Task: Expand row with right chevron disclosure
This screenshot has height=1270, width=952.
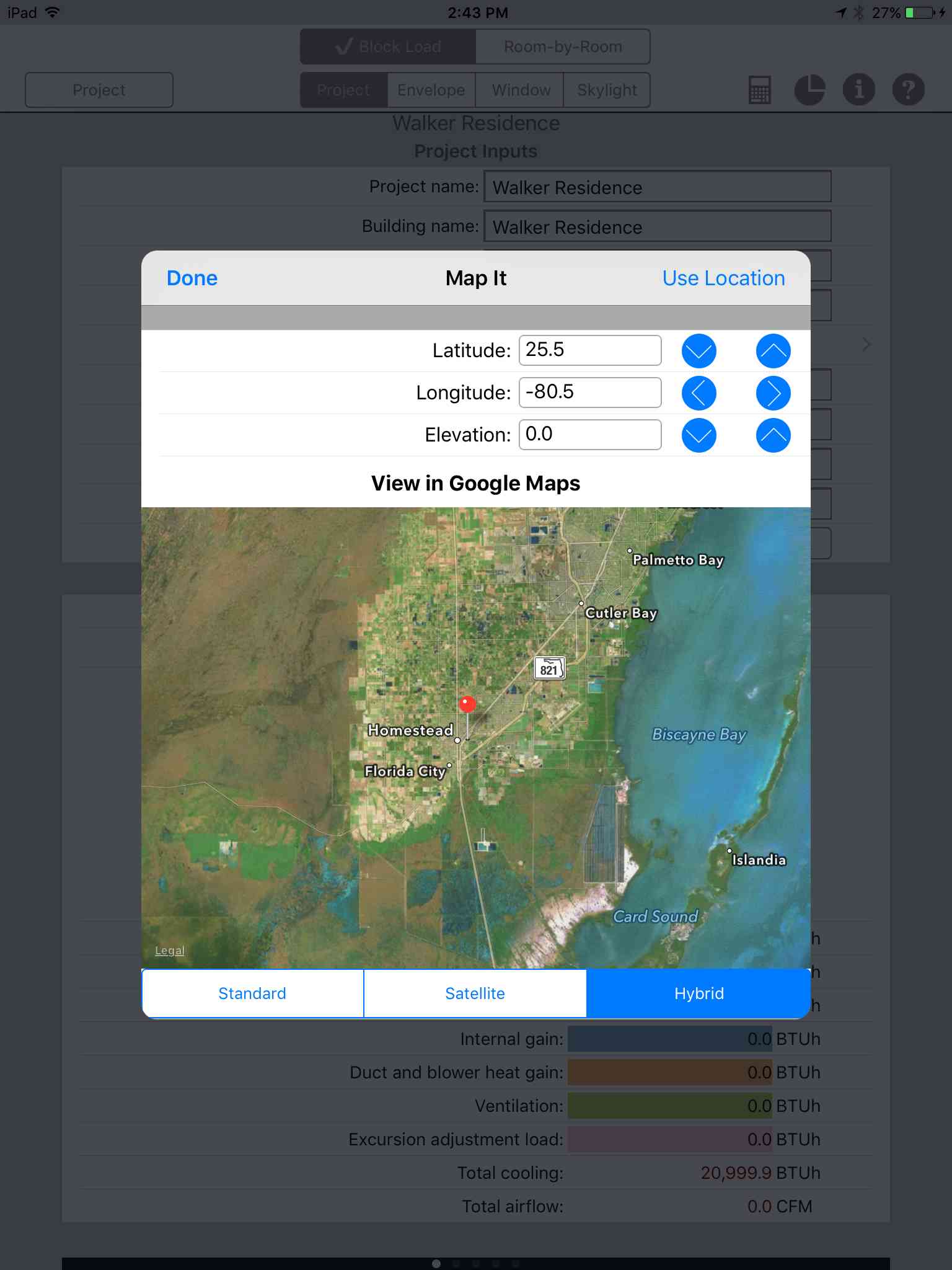Action: point(866,345)
